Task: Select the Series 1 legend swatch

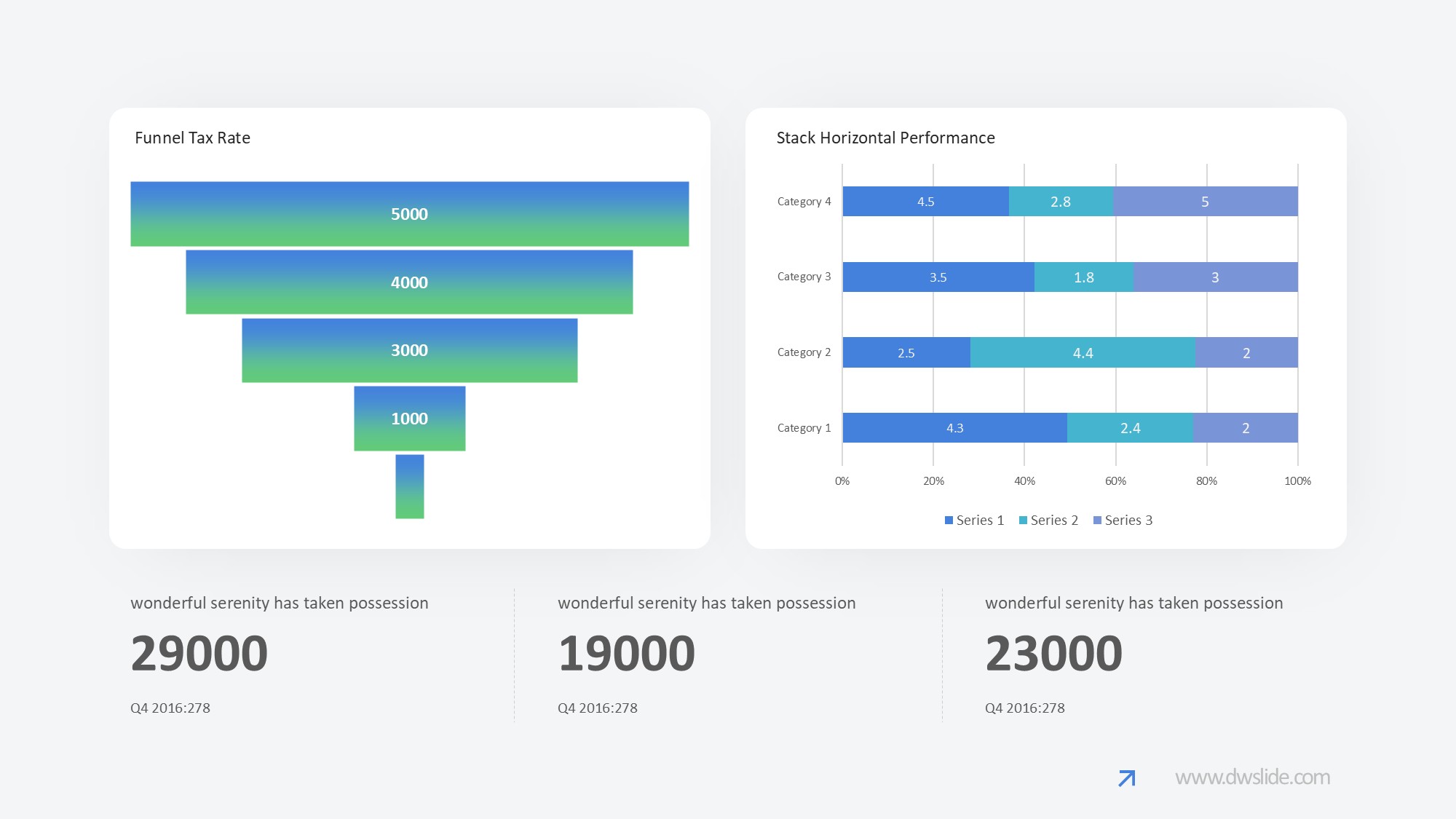Action: click(949, 521)
